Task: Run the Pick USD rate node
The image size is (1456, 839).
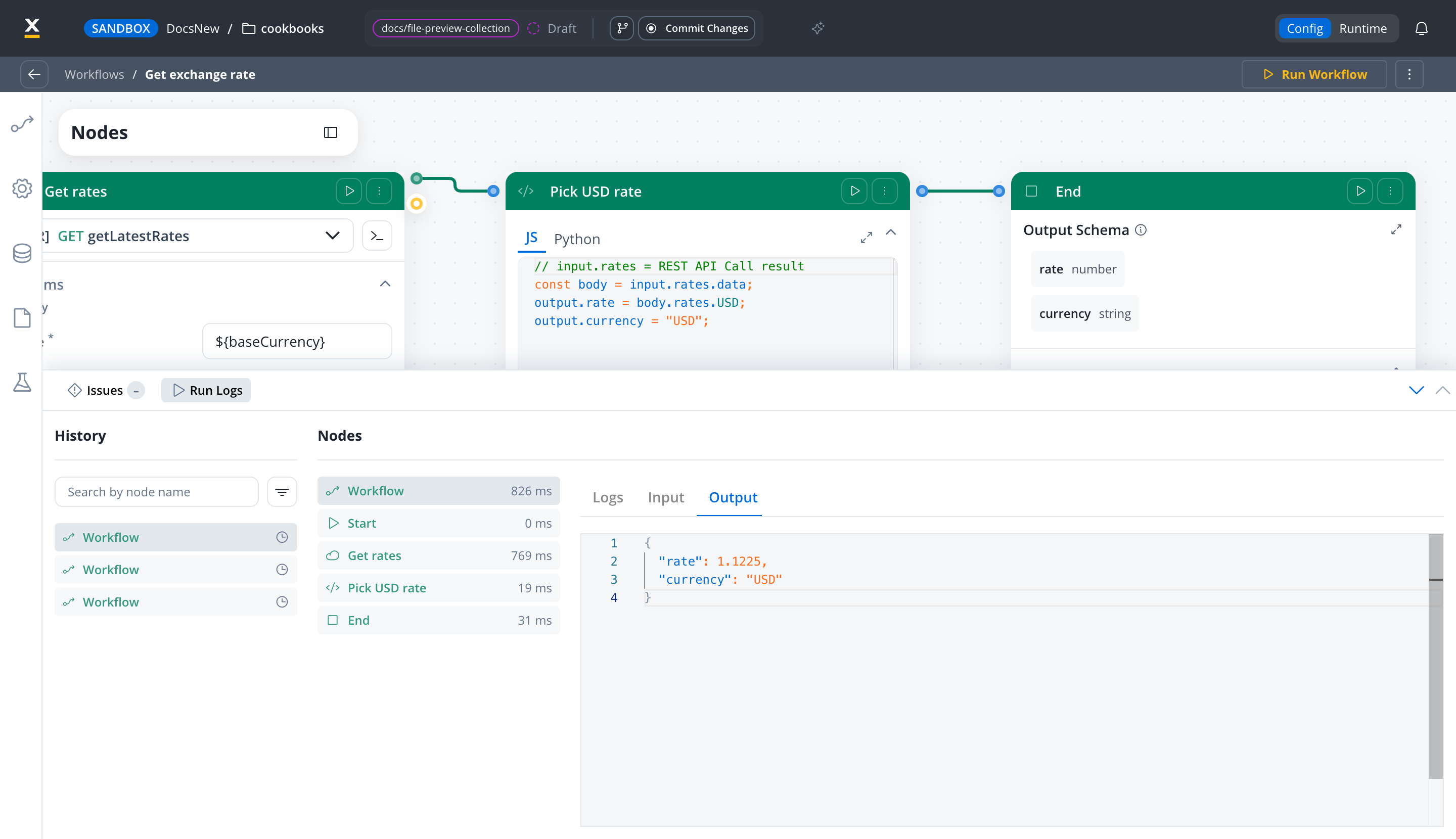Action: [854, 192]
